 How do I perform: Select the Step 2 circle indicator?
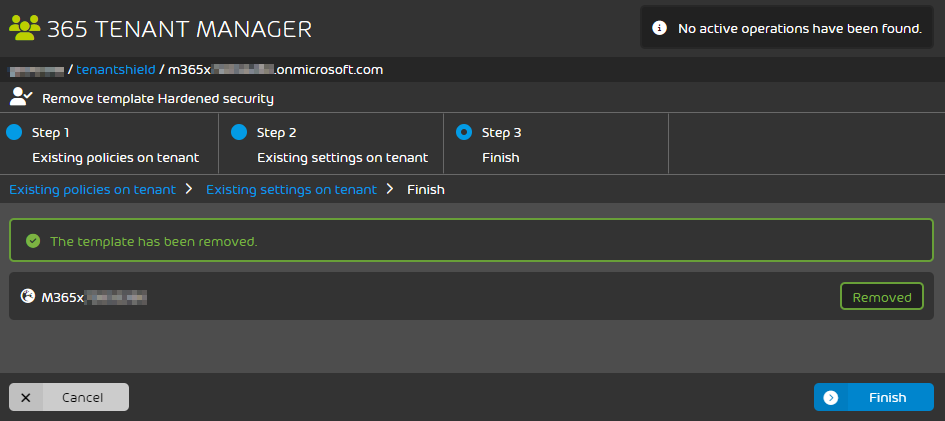point(239,133)
